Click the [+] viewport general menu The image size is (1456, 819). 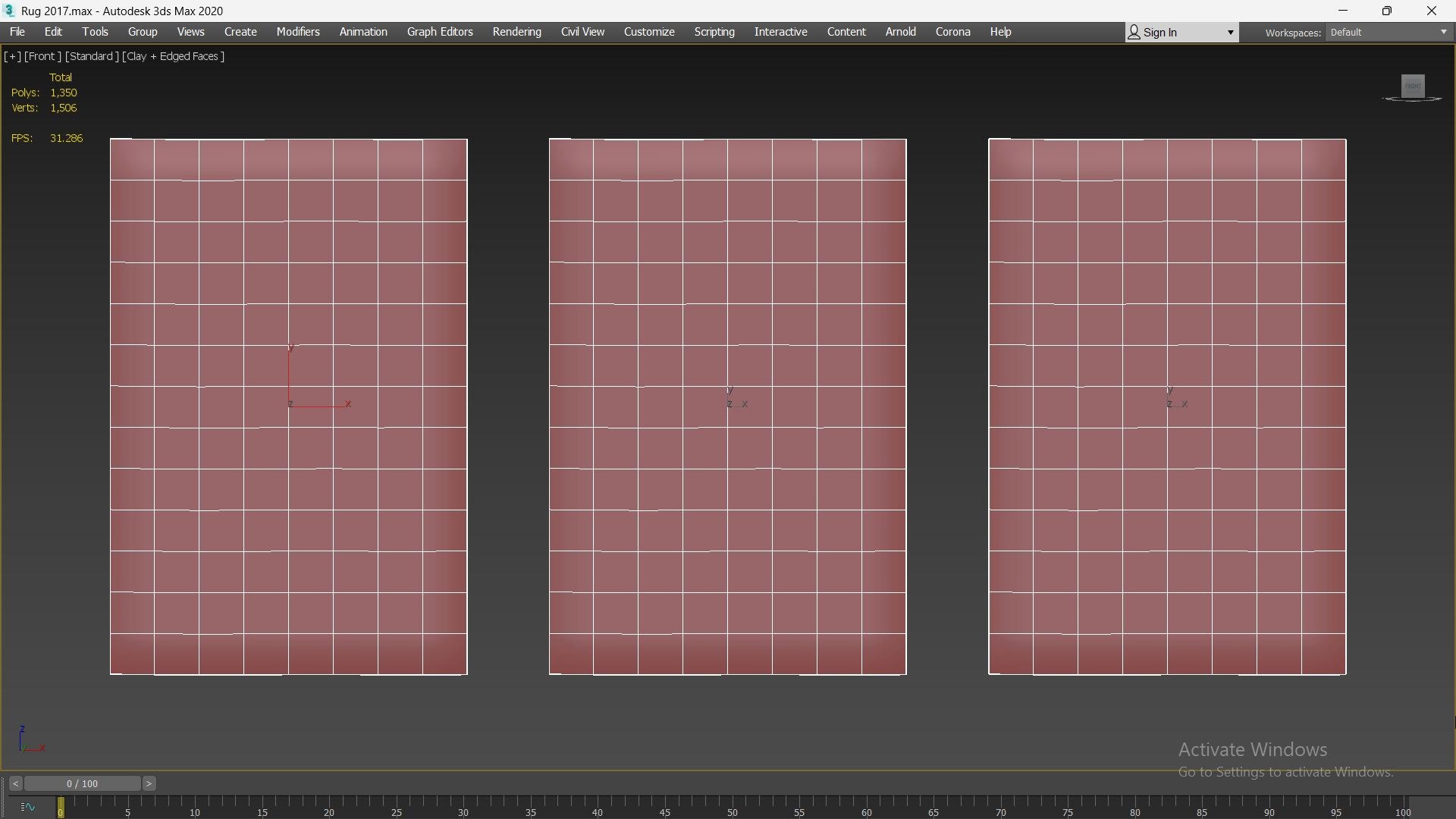[x=12, y=56]
